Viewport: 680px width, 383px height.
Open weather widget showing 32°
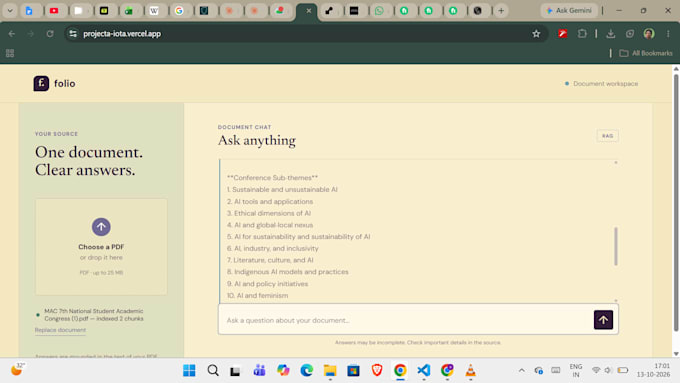coord(17,370)
